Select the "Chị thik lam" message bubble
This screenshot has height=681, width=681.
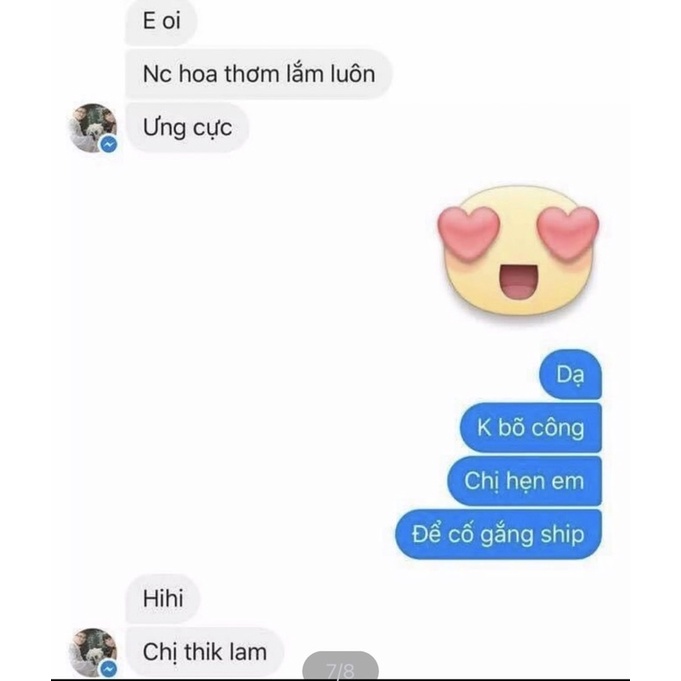(205, 652)
